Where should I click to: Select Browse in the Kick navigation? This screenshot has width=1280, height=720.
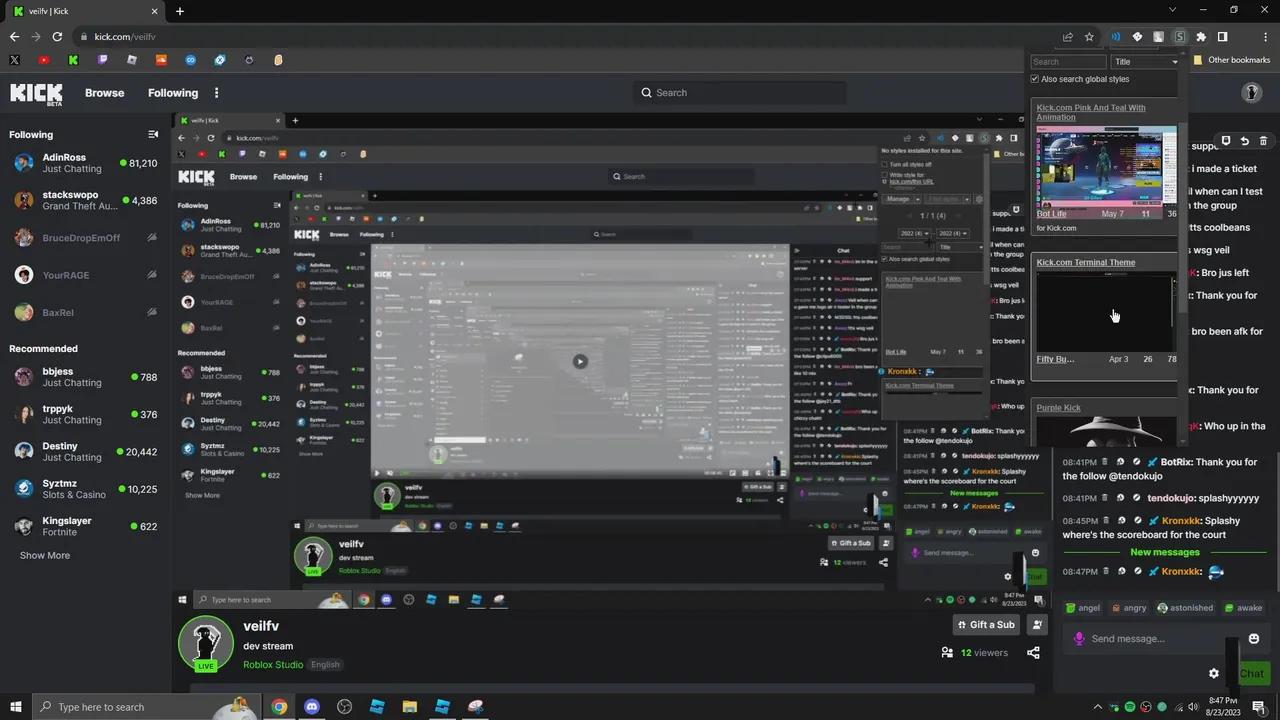pyautogui.click(x=104, y=92)
